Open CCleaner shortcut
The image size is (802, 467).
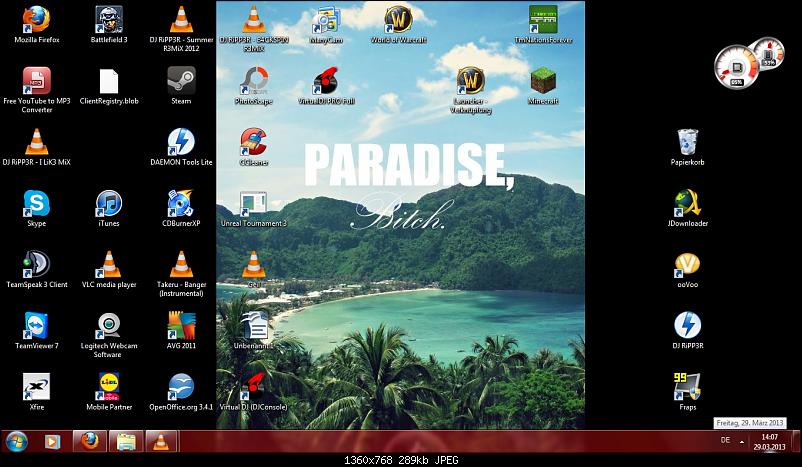point(254,142)
